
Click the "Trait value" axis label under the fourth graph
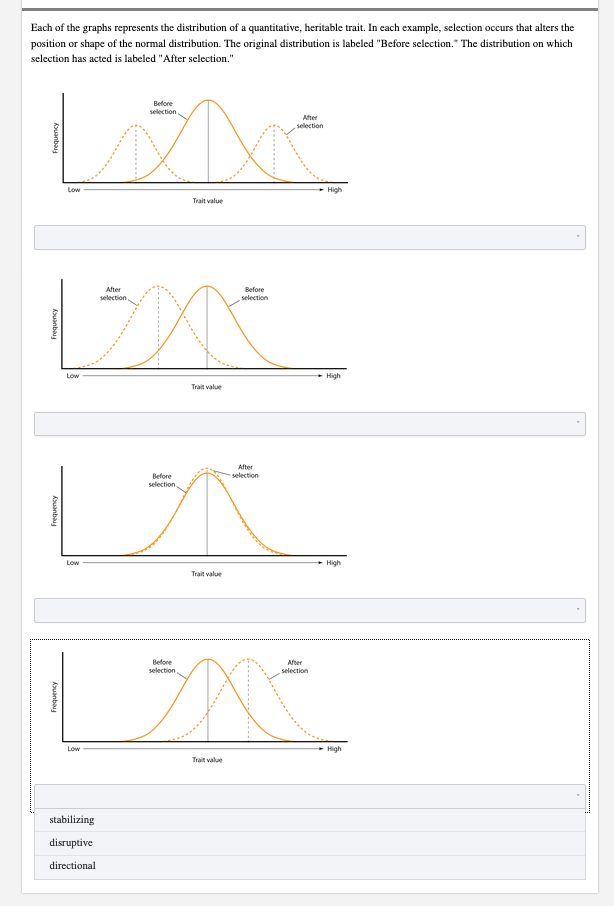[206, 759]
